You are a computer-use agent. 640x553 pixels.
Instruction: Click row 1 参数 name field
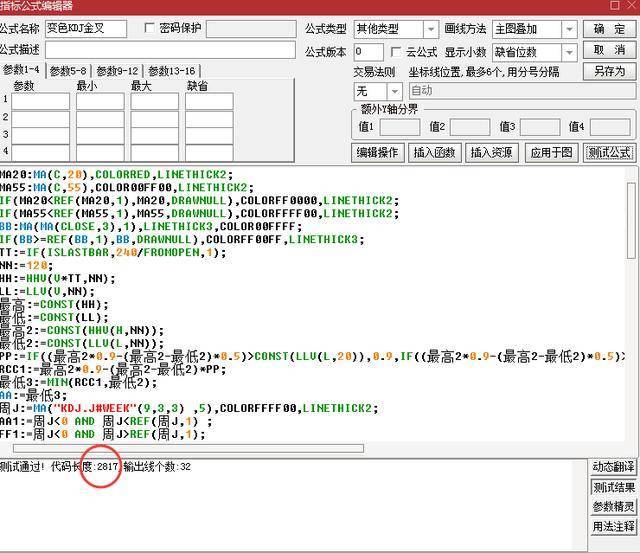tap(40, 101)
